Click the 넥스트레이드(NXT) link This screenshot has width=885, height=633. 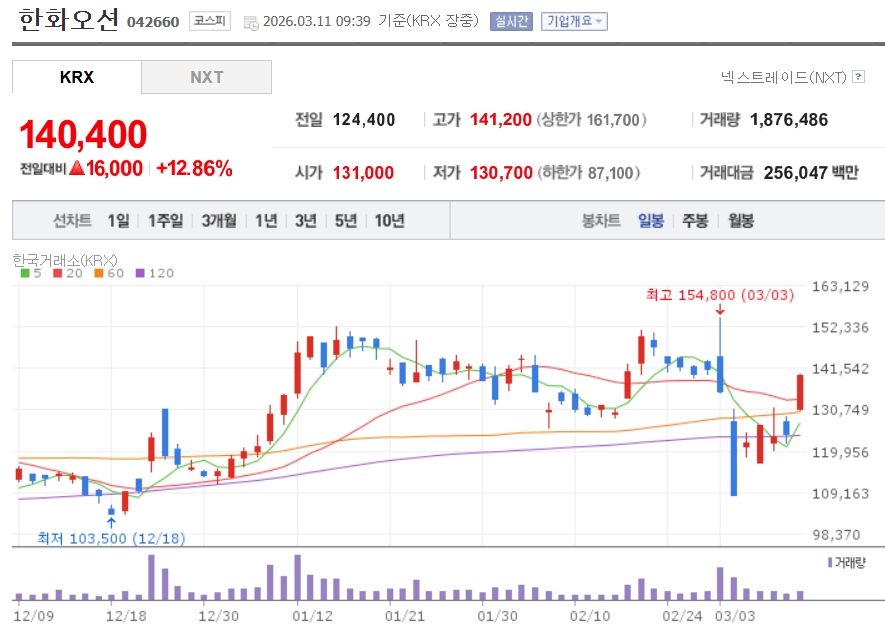tap(783, 77)
